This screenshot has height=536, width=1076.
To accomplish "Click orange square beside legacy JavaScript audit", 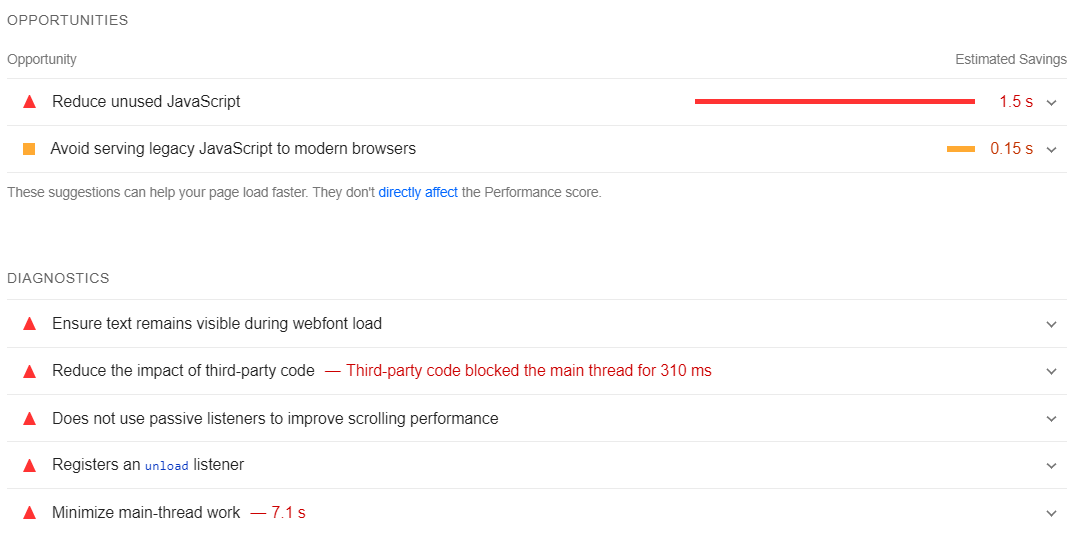I will (x=29, y=149).
